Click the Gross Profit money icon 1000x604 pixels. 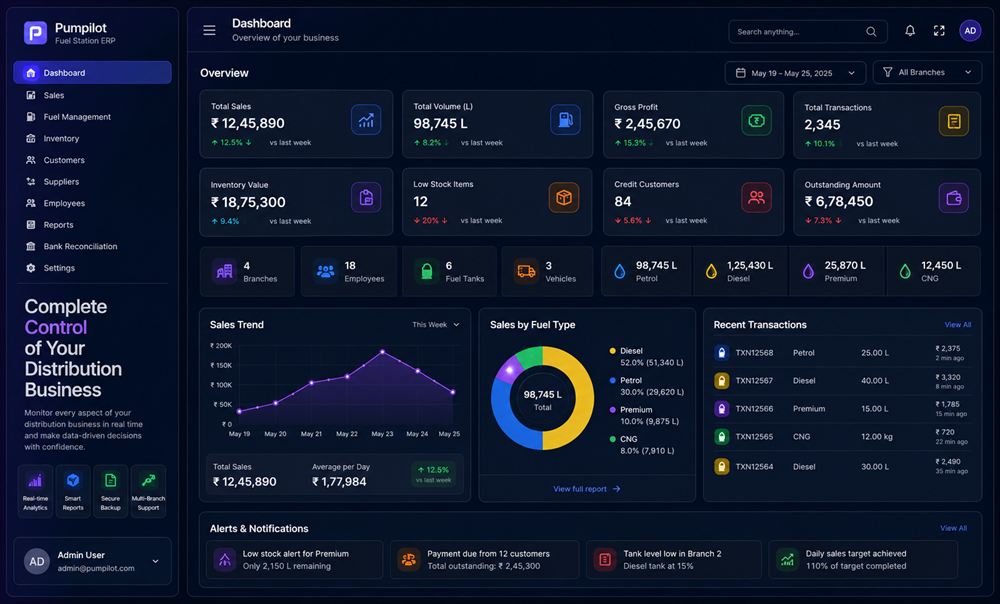[x=756, y=121]
